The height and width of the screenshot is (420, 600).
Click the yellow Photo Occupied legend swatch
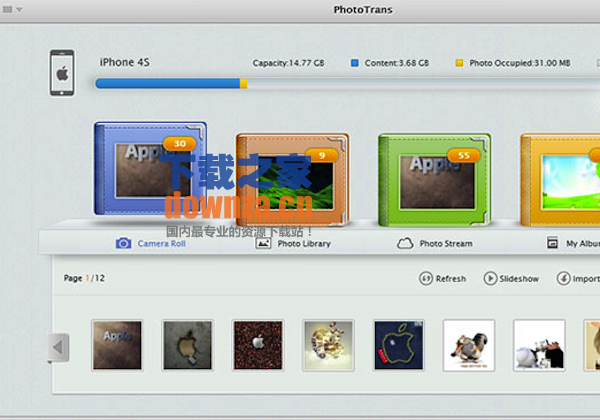459,63
